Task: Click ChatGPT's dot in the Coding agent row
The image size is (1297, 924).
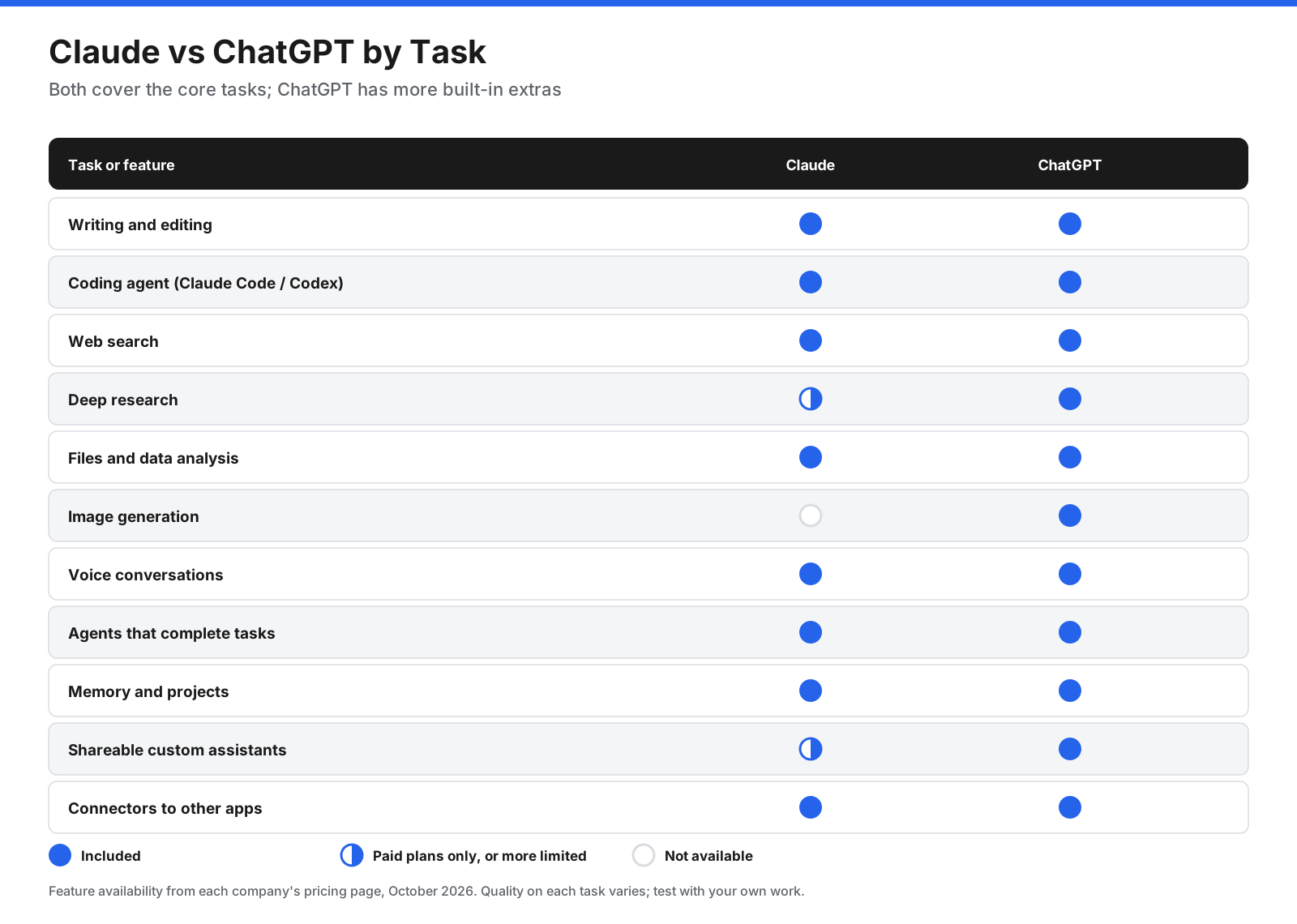Action: pos(1070,282)
